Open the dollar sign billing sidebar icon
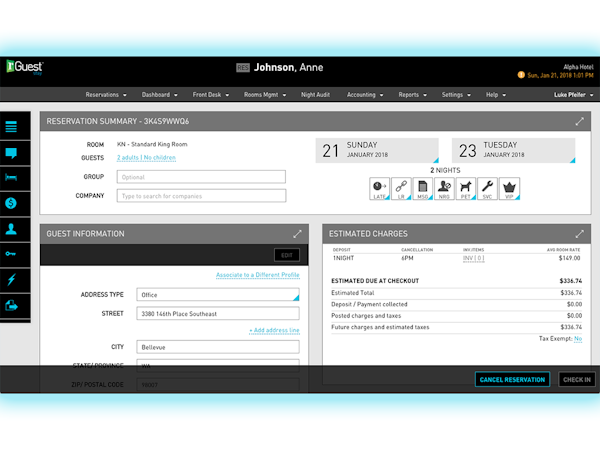This screenshot has width=600, height=450. point(12,203)
